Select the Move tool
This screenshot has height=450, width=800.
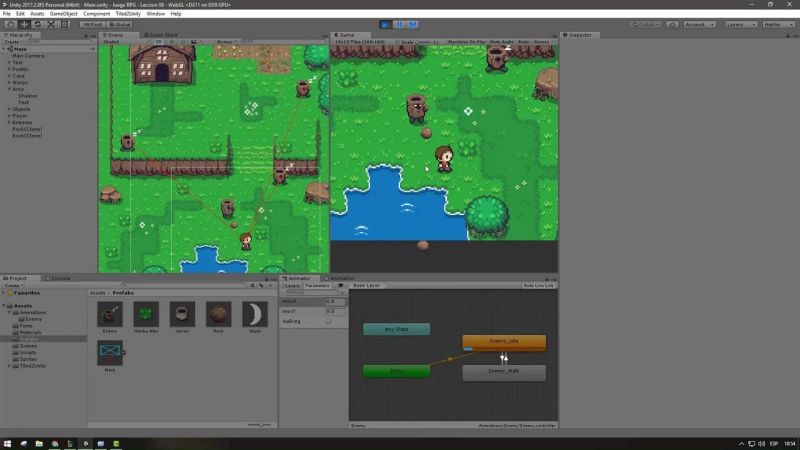pyautogui.click(x=24, y=24)
